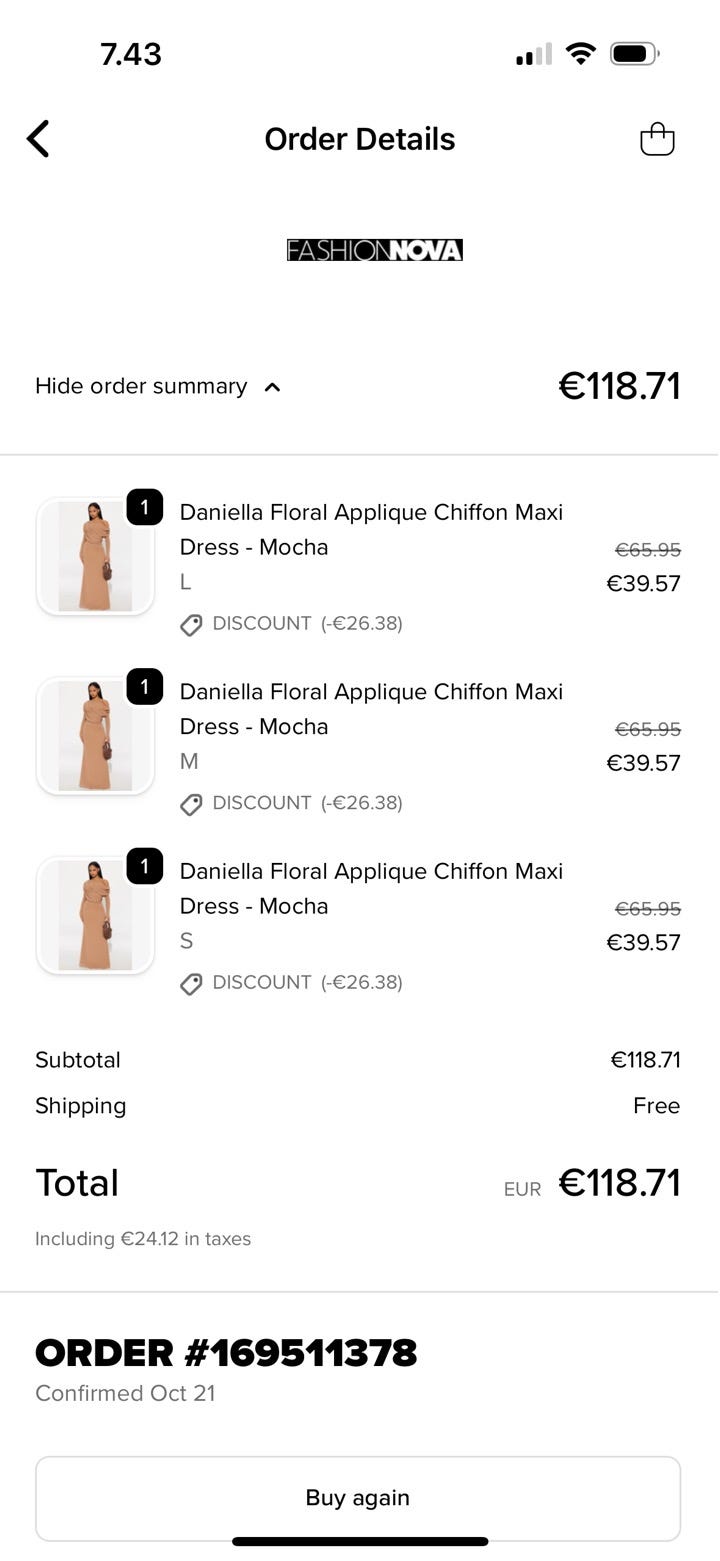
Task: Tap the ORDER #169511378 heading
Action: 226,1353
